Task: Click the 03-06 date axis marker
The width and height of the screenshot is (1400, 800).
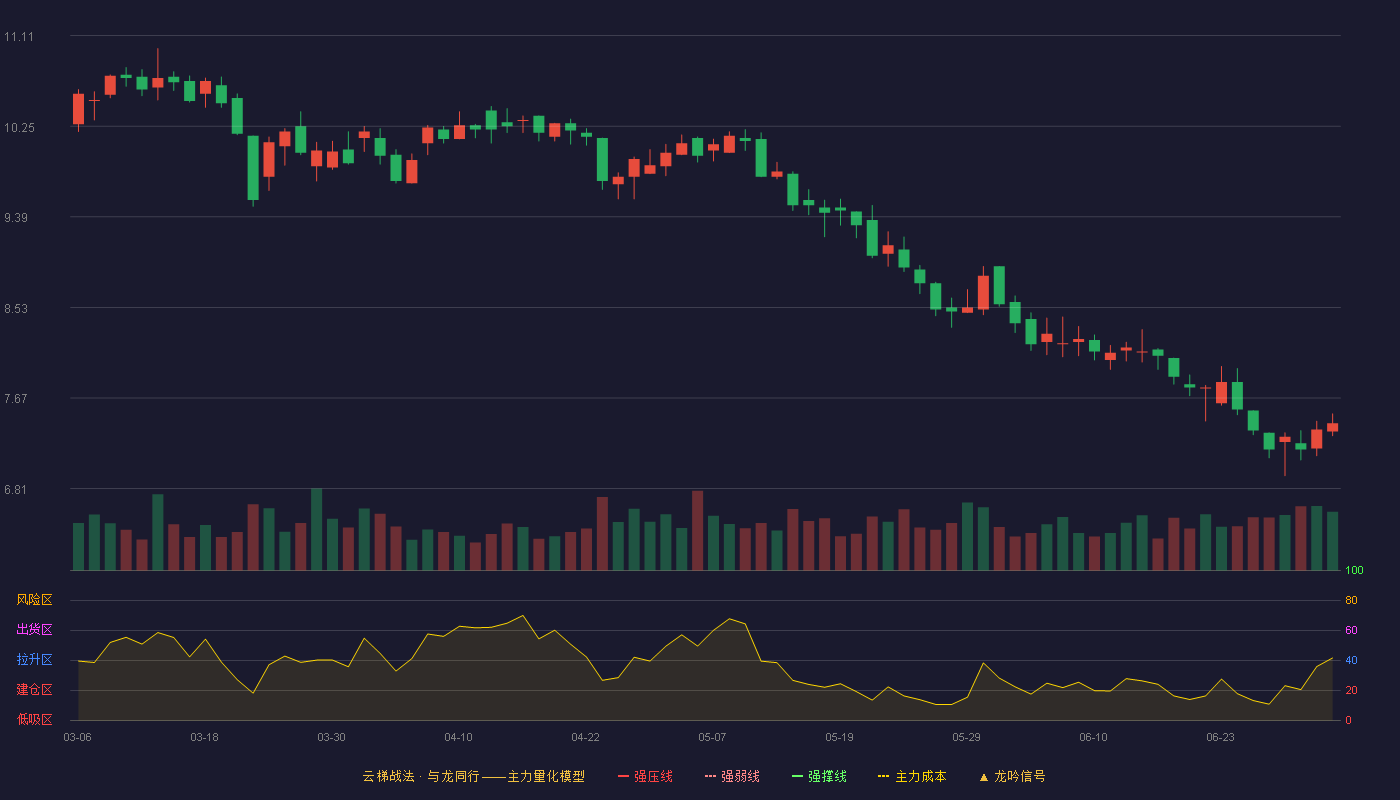Action: pyautogui.click(x=78, y=737)
